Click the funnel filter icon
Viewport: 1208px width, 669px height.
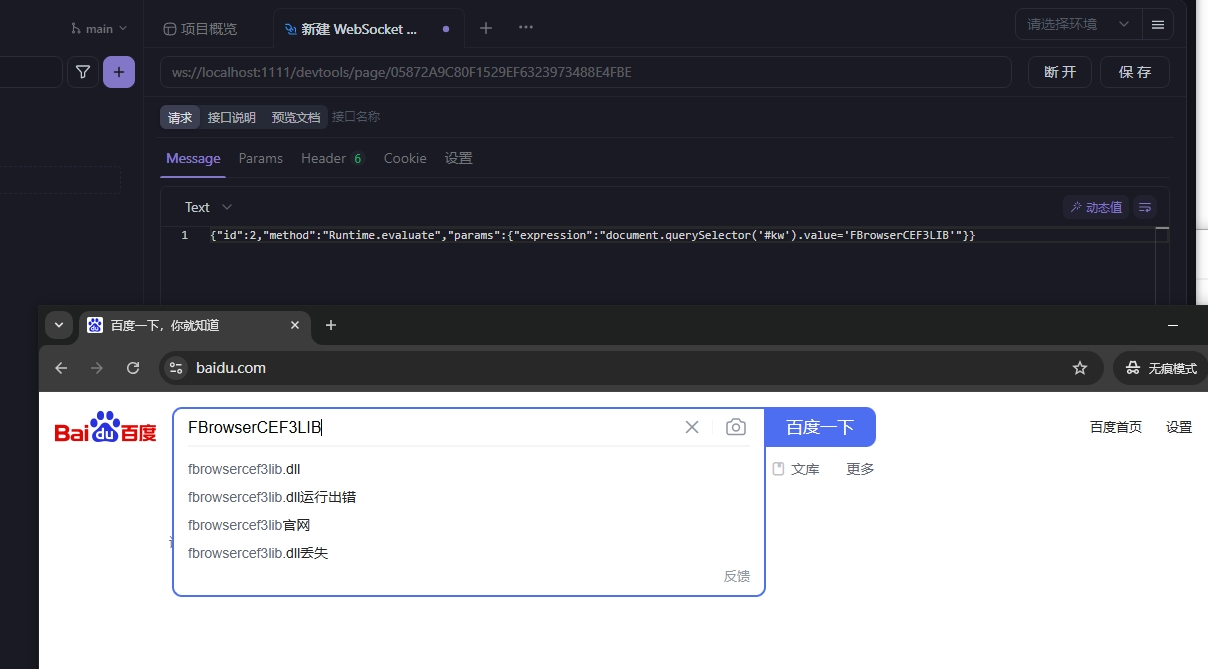(x=83, y=72)
